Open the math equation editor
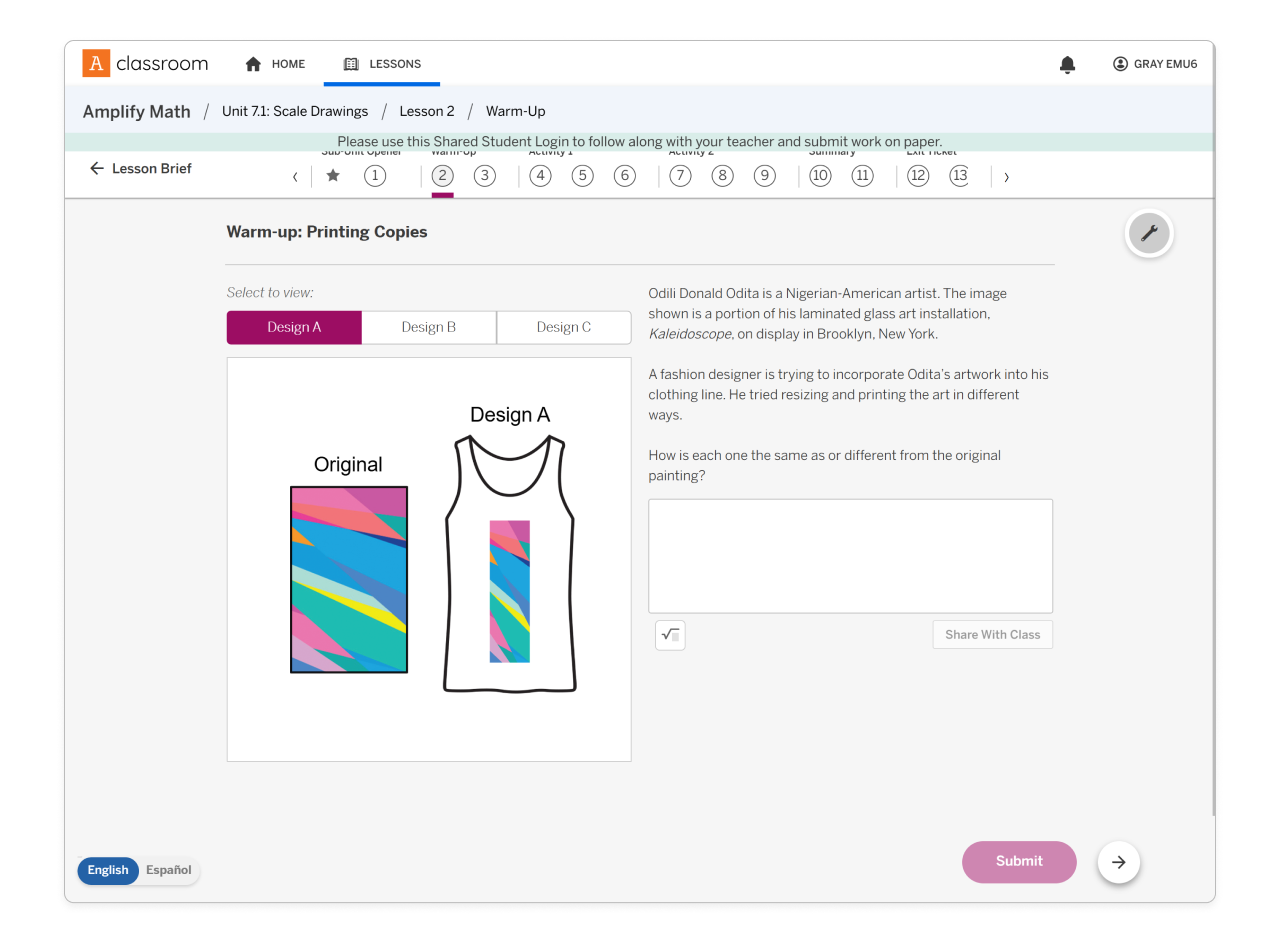The image size is (1280, 943). pos(670,635)
